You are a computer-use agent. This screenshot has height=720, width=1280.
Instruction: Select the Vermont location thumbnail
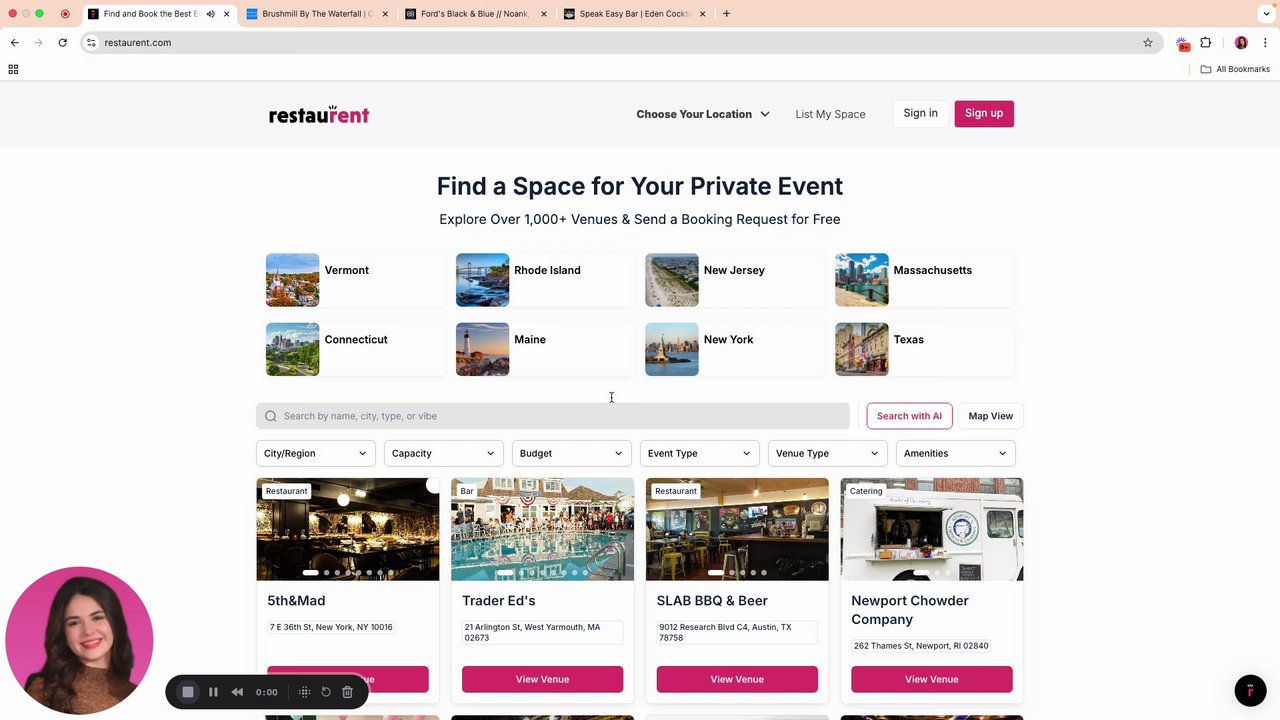click(x=292, y=280)
